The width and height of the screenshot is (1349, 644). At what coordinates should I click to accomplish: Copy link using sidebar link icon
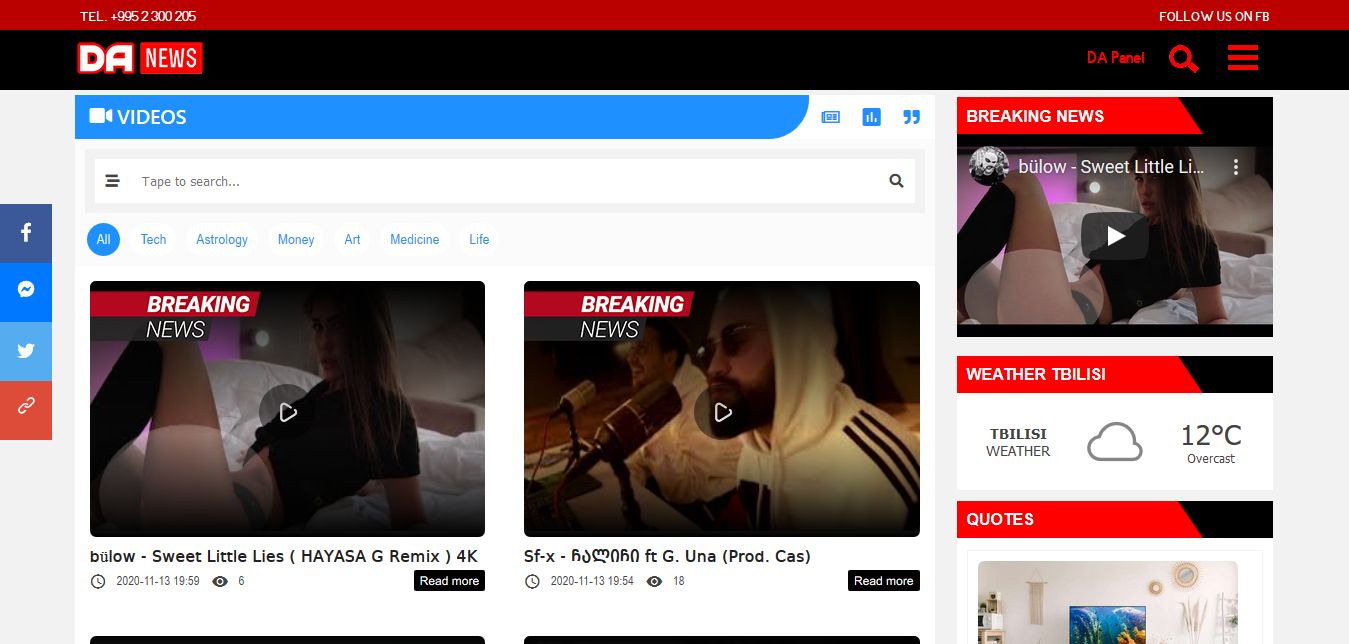tap(26, 410)
